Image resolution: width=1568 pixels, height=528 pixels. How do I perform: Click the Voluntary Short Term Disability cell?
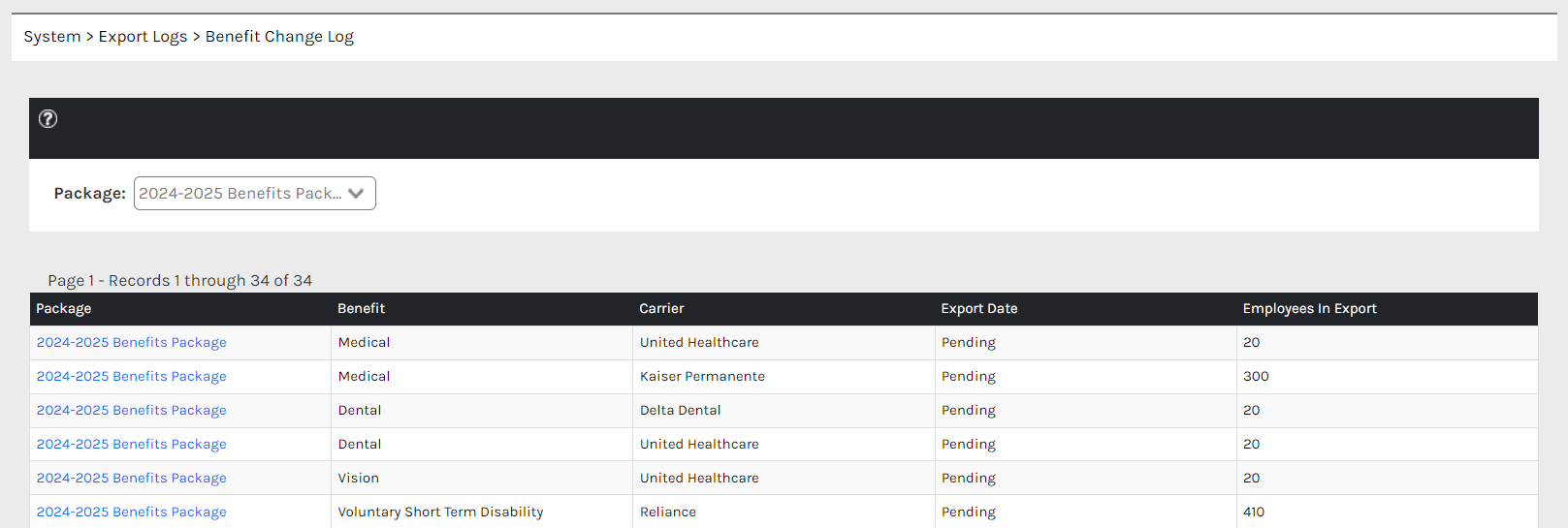coord(440,512)
